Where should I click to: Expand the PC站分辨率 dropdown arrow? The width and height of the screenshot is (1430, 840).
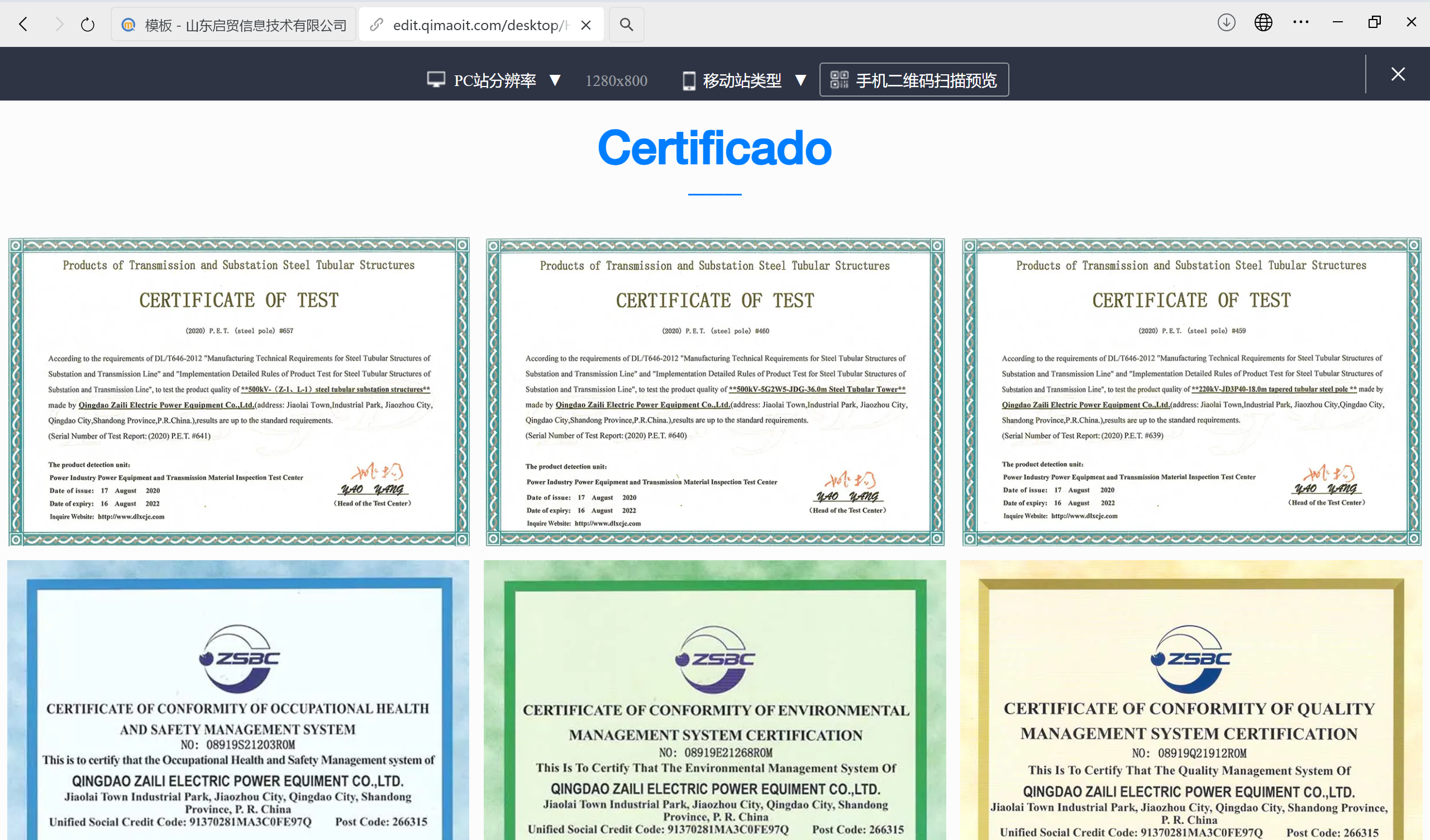coord(555,80)
